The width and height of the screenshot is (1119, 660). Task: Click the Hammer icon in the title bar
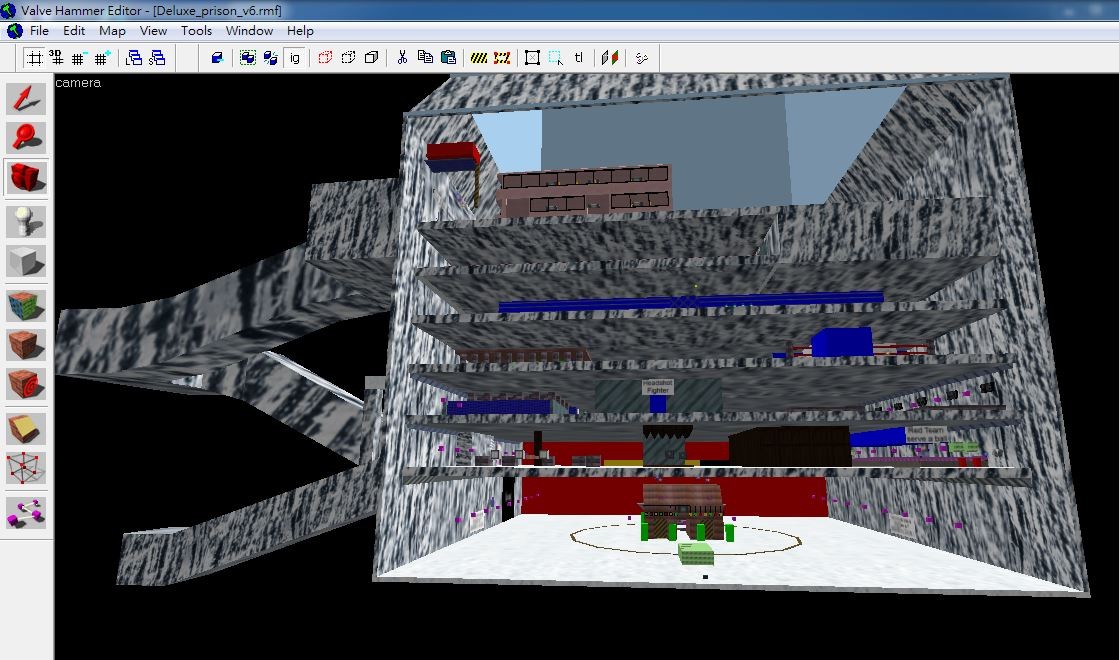tap(9, 10)
